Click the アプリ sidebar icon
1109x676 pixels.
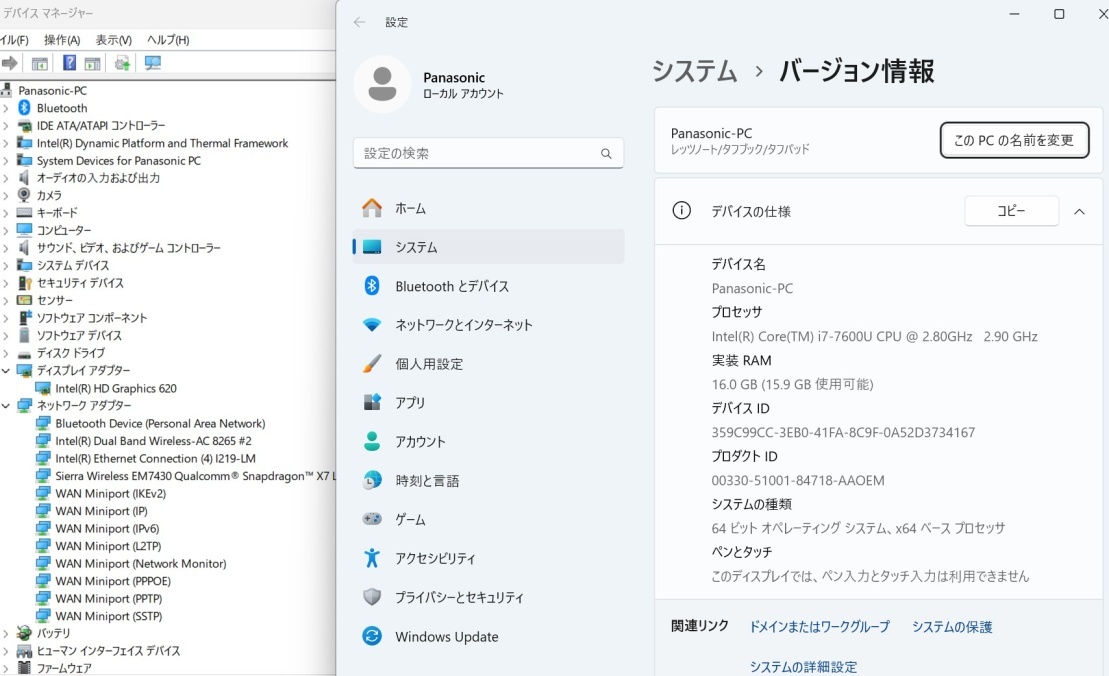(x=372, y=402)
